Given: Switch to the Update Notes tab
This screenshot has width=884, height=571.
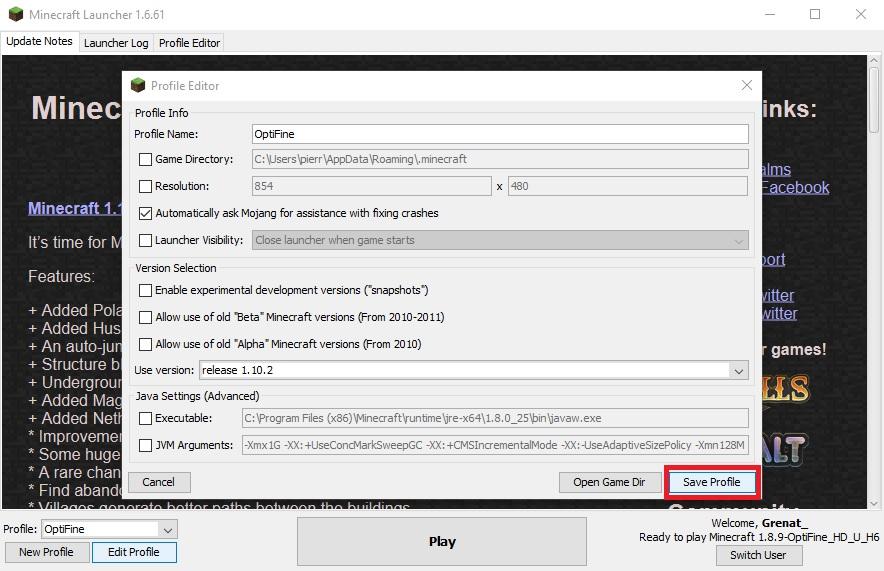Looking at the screenshot, I should [39, 42].
